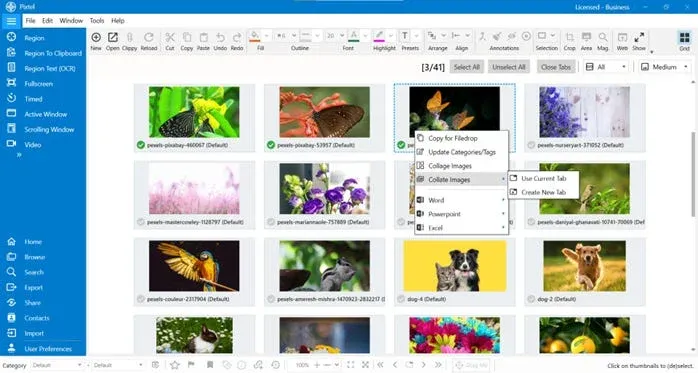Open the Medium thumbnail size dropdown

tap(665, 67)
